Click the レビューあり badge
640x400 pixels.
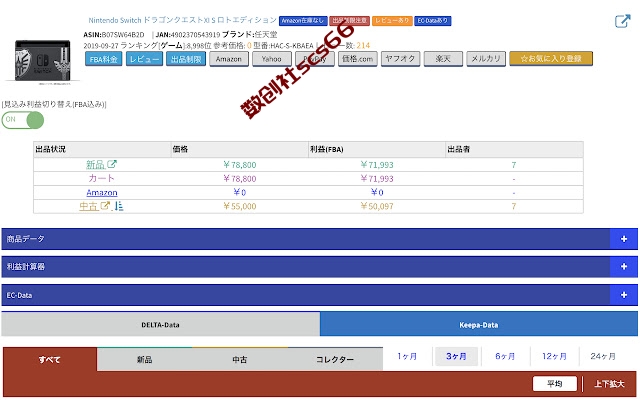click(392, 20)
